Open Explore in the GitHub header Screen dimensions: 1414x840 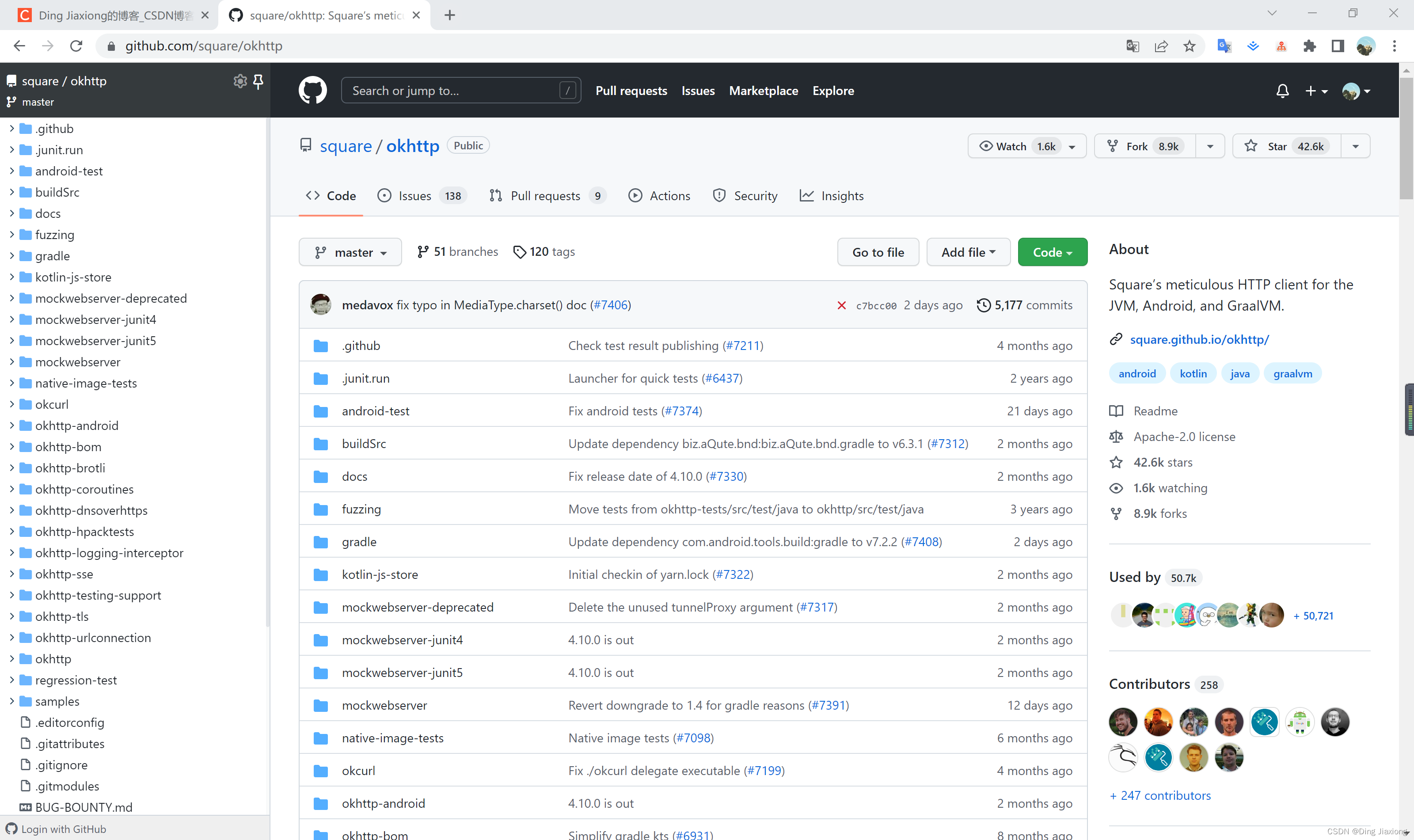(832, 91)
